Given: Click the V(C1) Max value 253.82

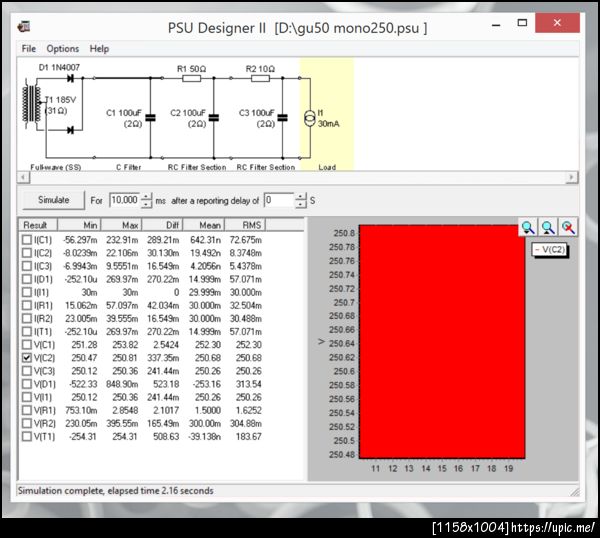Looking at the screenshot, I should [x=125, y=345].
